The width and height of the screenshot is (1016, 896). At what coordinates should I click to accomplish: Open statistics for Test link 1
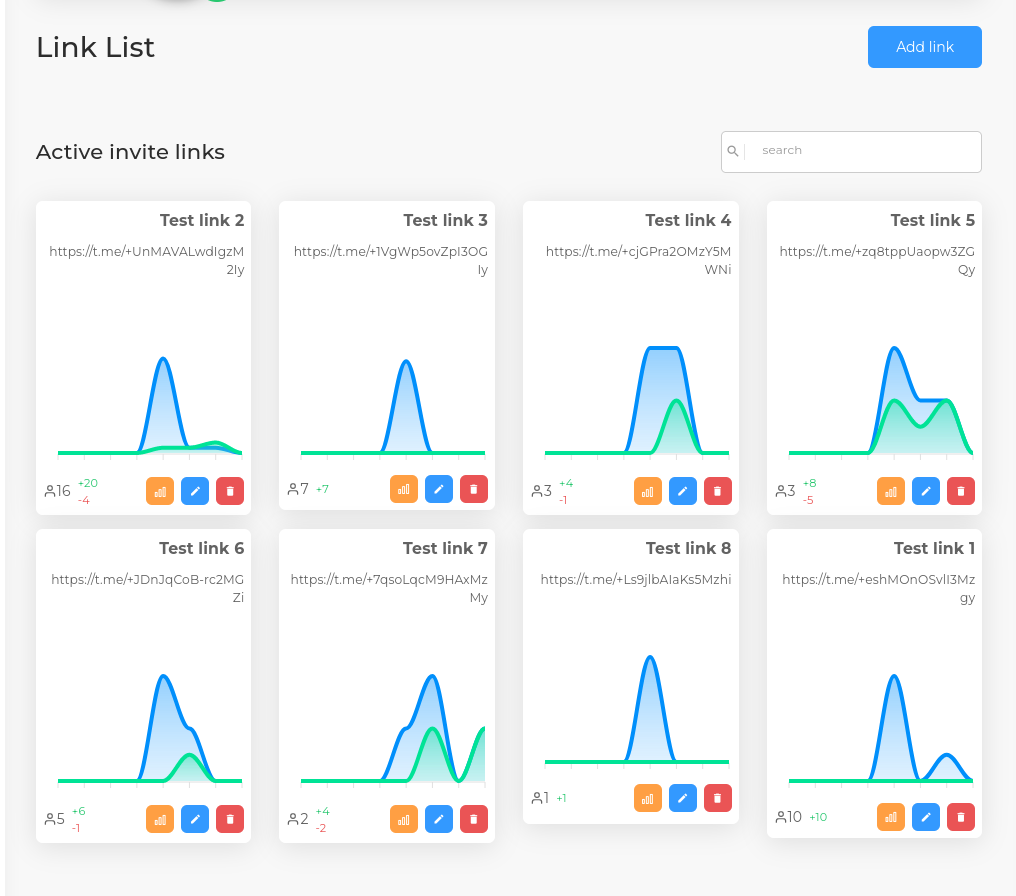[x=891, y=817]
